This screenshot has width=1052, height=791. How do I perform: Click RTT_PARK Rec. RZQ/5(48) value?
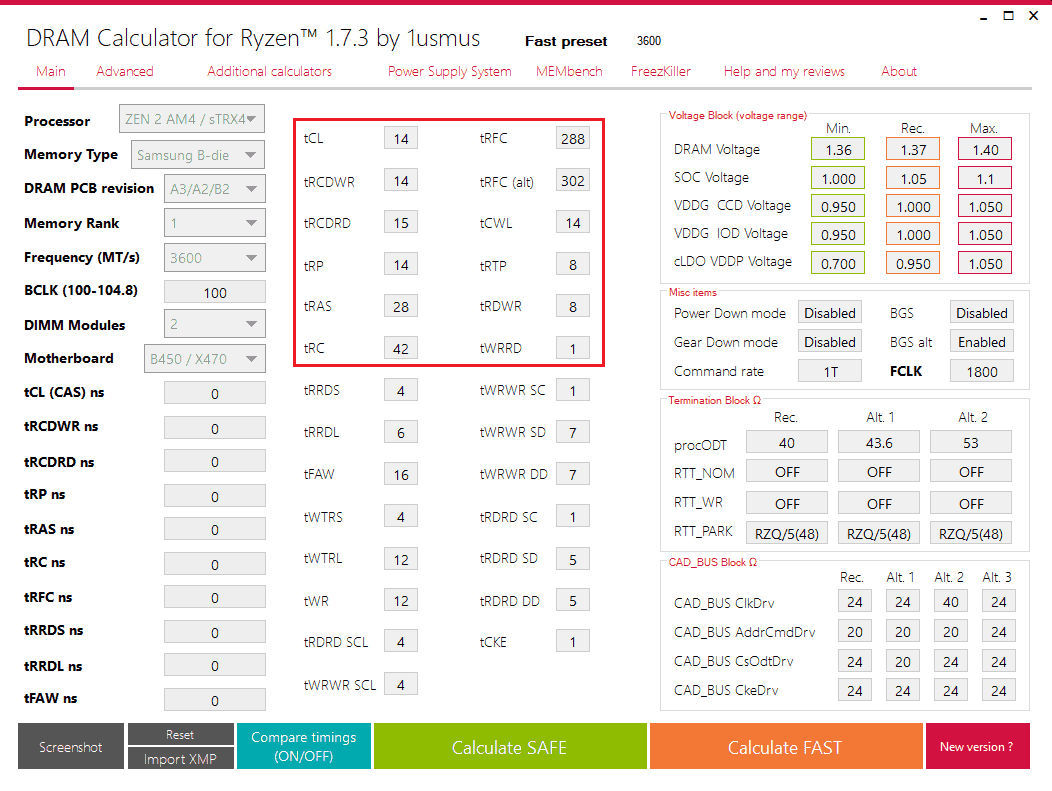coord(786,533)
